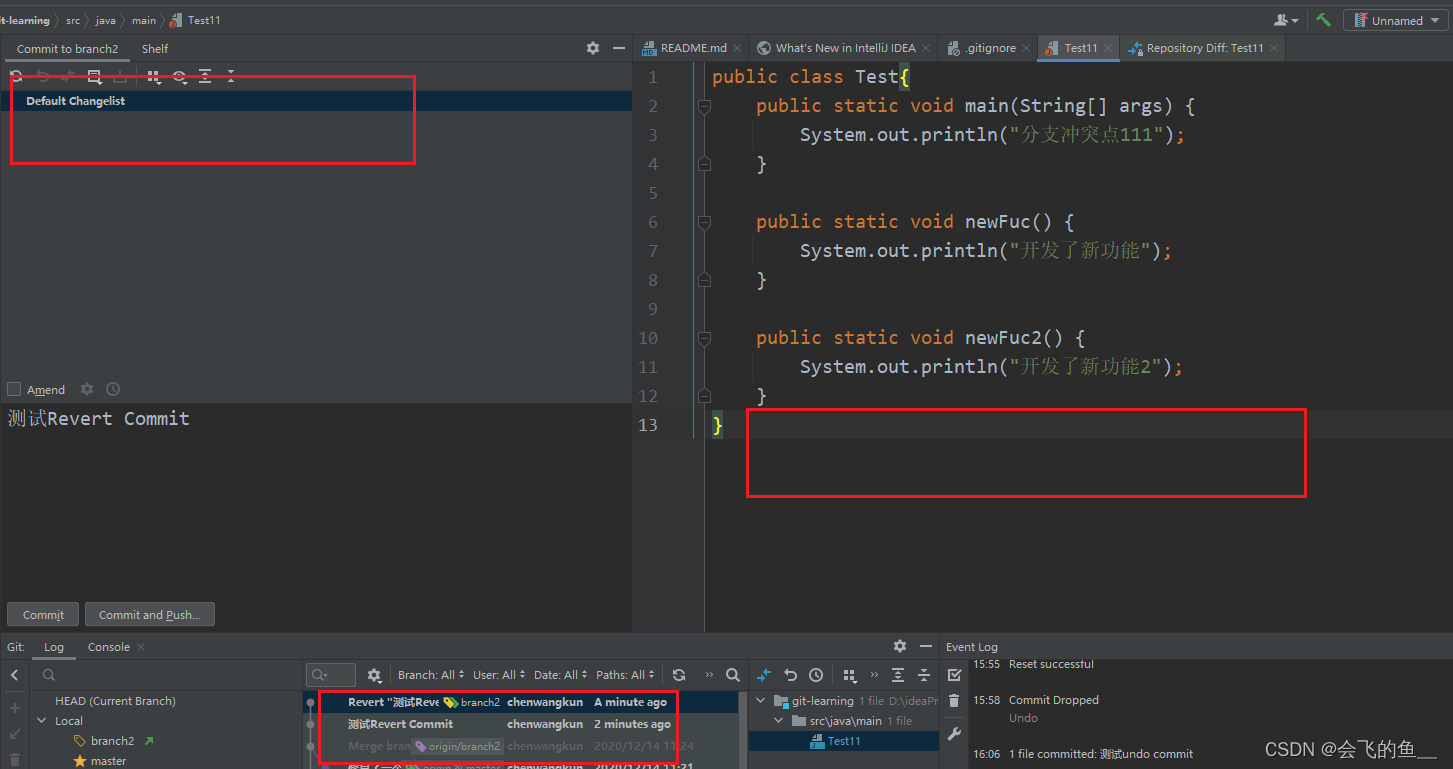This screenshot has height=769, width=1453.
Task: Click History clock icon in commit details toolbar
Action: (816, 675)
